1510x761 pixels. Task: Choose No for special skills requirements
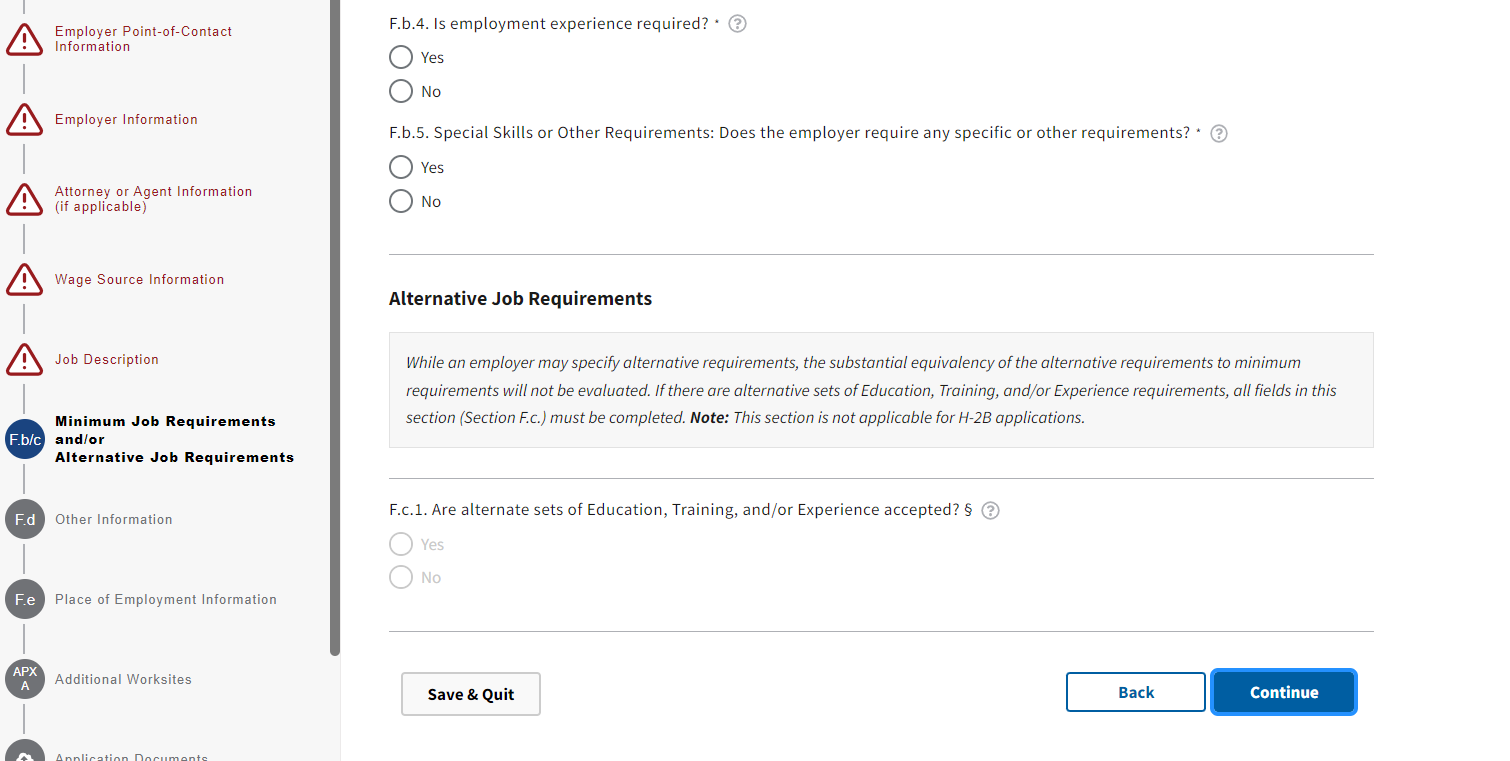click(x=401, y=202)
